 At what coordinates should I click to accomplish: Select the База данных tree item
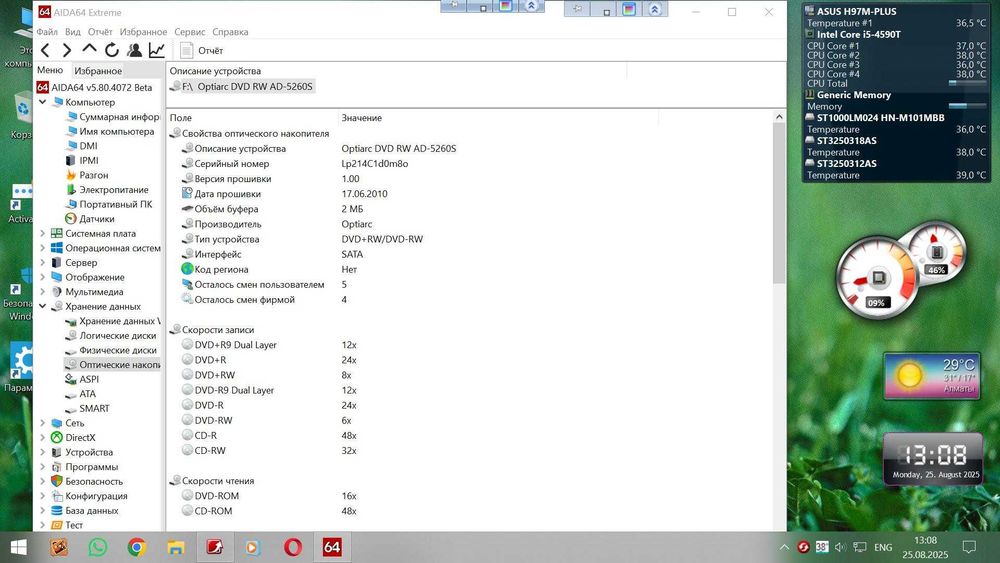(x=85, y=511)
